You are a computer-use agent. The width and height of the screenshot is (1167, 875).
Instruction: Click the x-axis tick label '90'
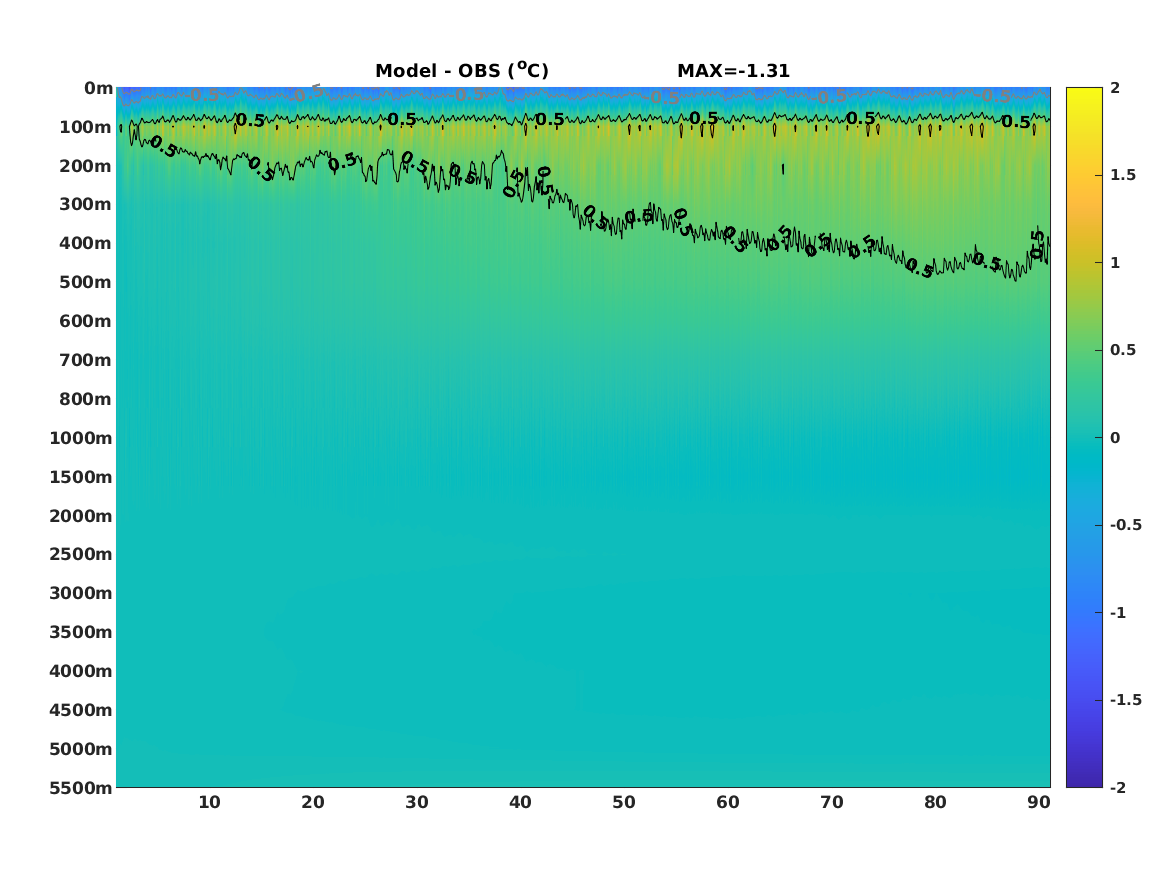pyautogui.click(x=1039, y=802)
